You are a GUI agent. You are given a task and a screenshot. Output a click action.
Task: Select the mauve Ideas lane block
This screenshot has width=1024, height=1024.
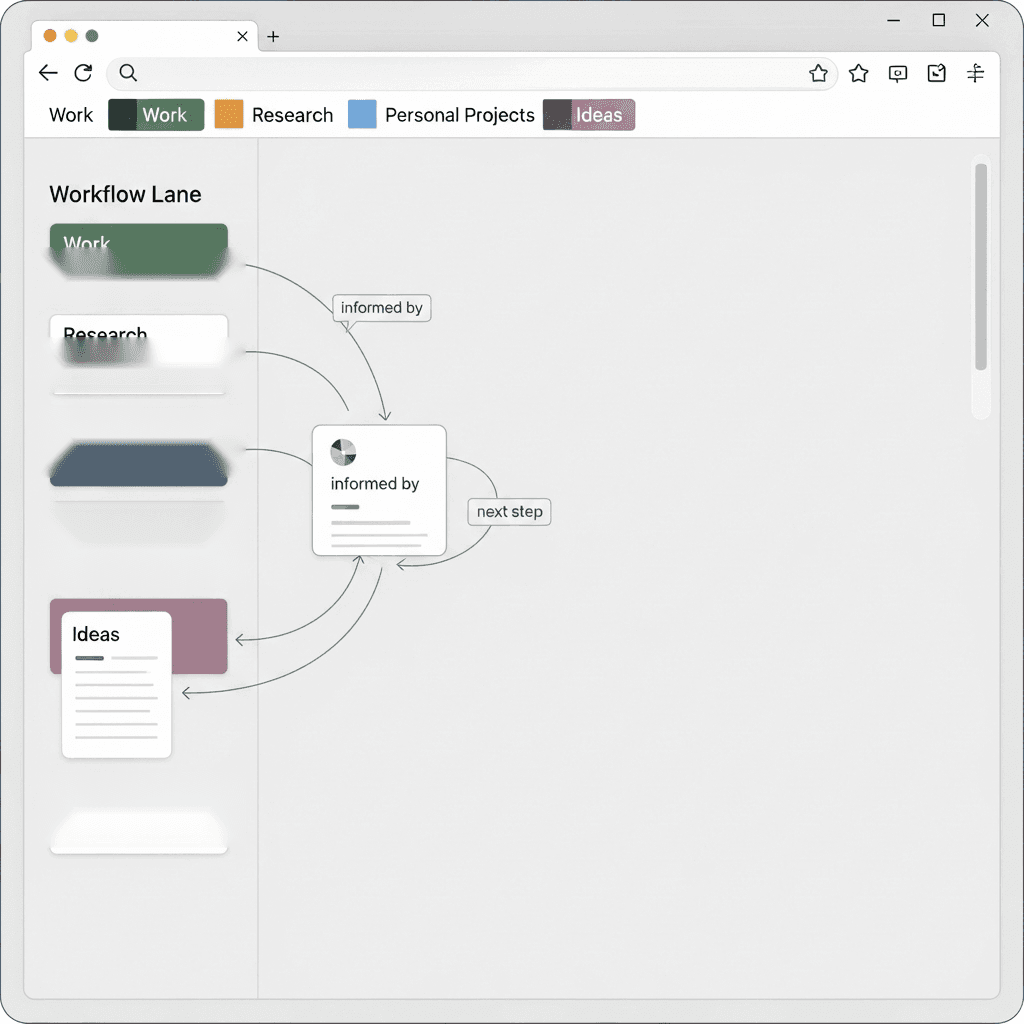click(x=199, y=636)
